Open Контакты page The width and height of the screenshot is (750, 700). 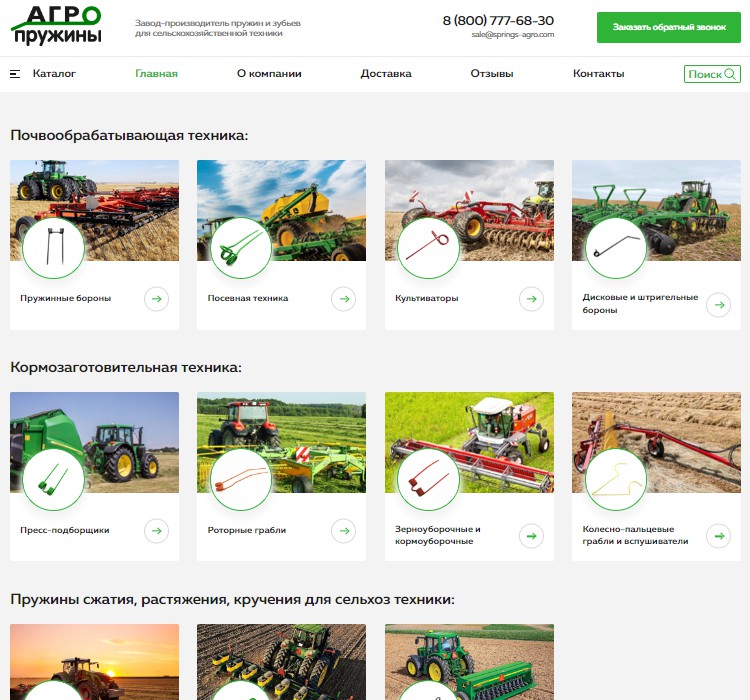point(598,74)
